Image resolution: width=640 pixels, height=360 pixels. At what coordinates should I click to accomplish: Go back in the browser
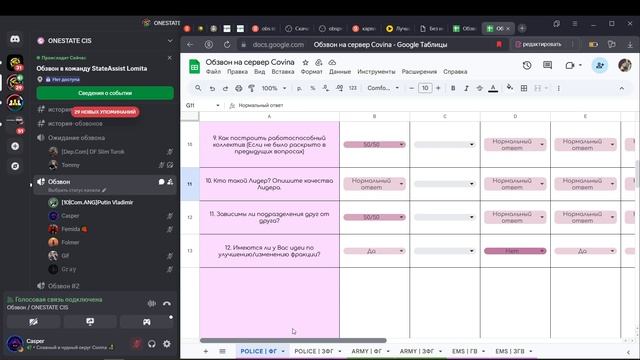click(x=190, y=44)
